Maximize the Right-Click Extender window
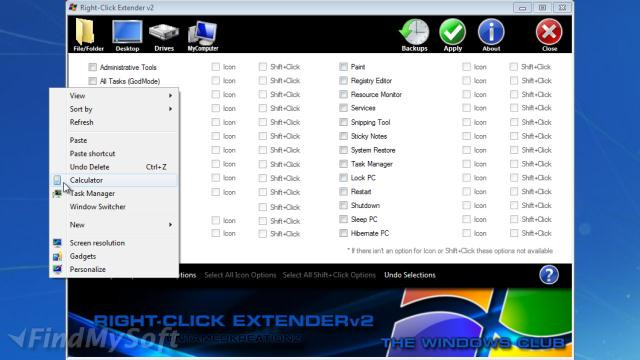Screen dimensions: 640x360 [x=542, y=7]
